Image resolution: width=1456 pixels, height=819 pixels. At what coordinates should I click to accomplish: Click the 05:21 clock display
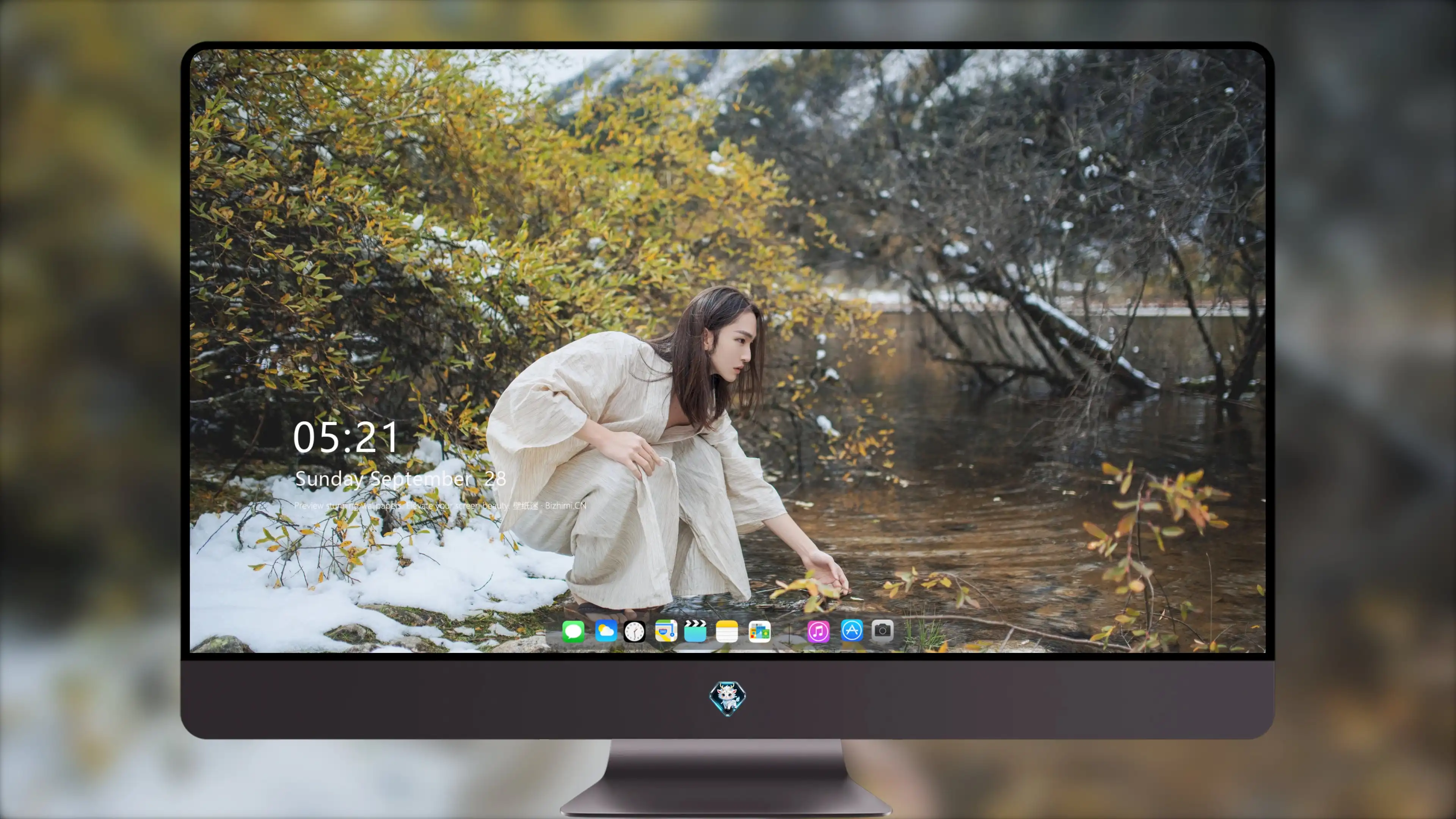pyautogui.click(x=346, y=438)
